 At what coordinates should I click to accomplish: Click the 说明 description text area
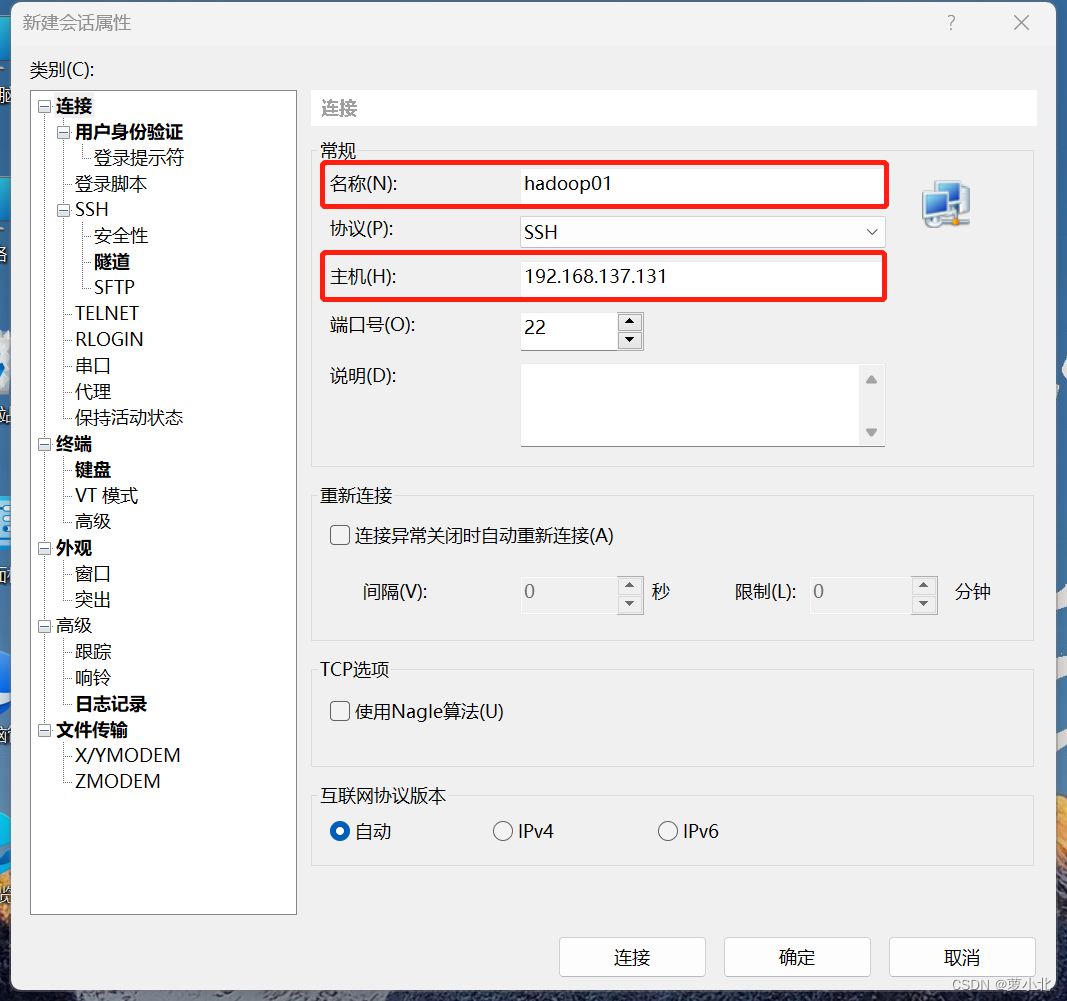click(690, 406)
